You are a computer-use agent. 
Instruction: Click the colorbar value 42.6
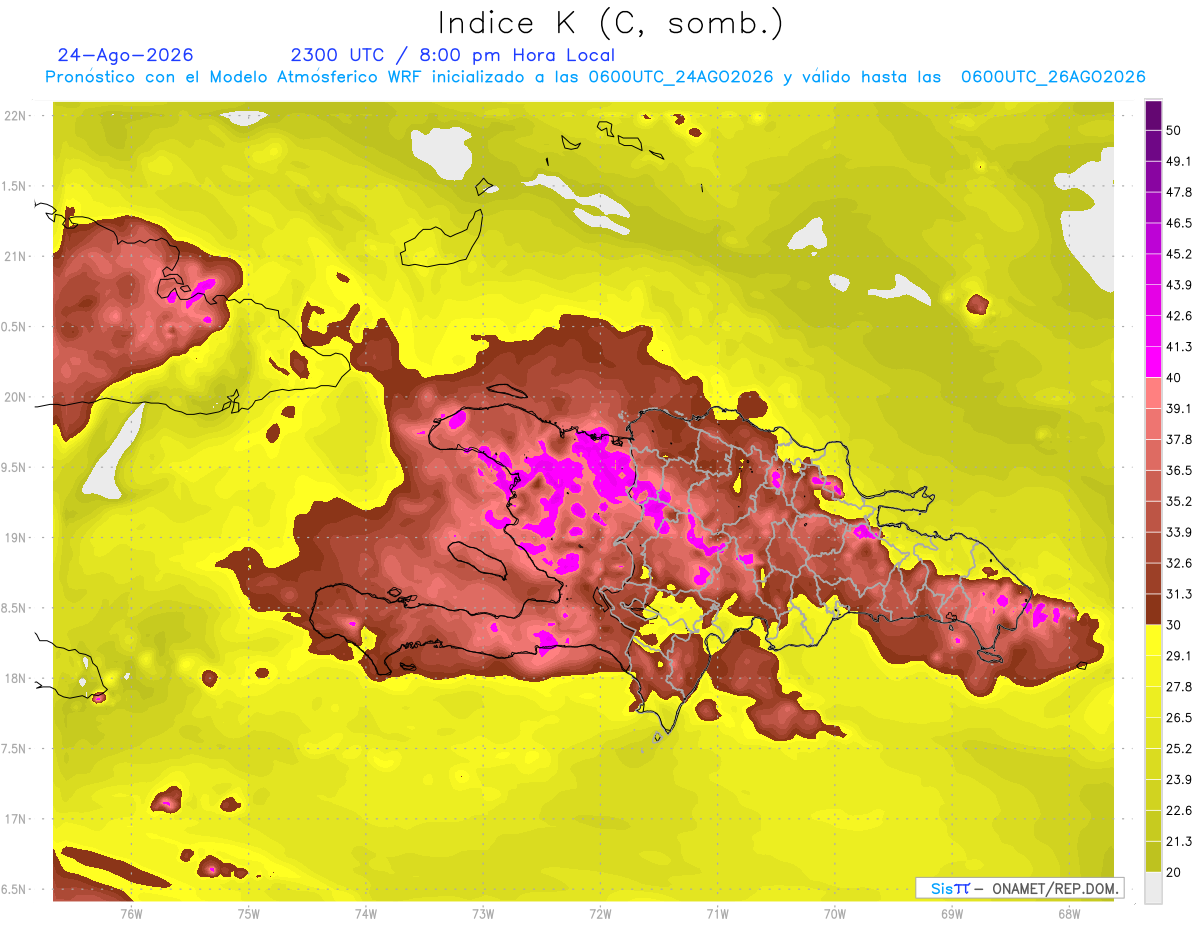click(x=1179, y=316)
